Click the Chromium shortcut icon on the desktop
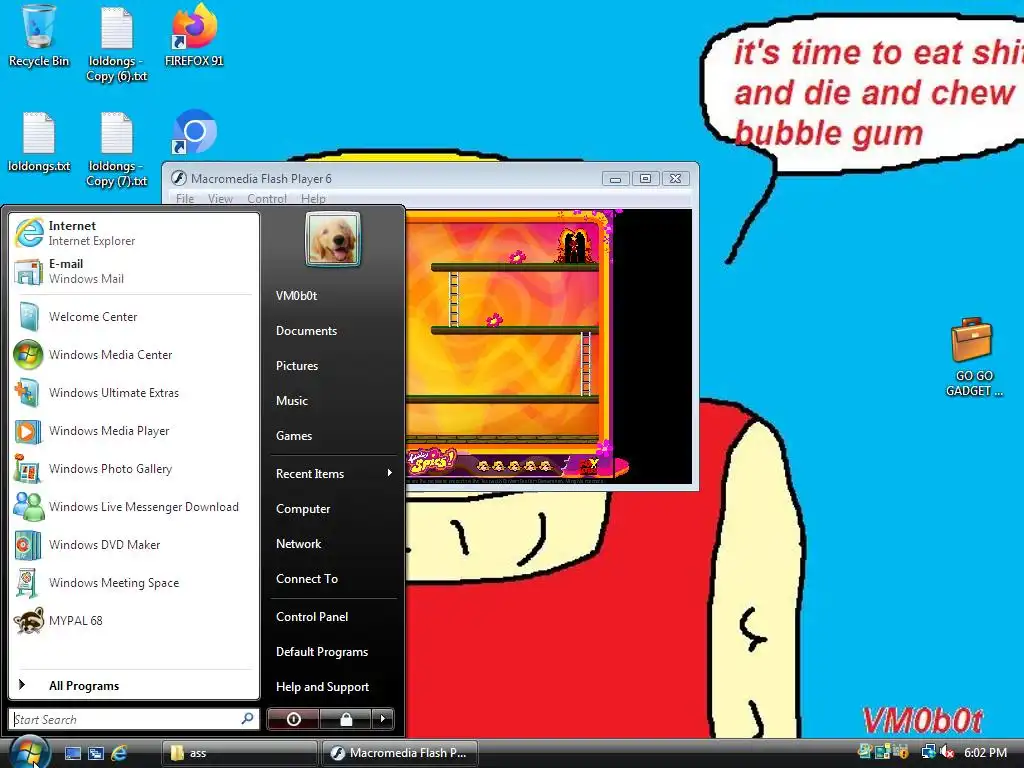Image resolution: width=1024 pixels, height=768 pixels. tap(195, 133)
